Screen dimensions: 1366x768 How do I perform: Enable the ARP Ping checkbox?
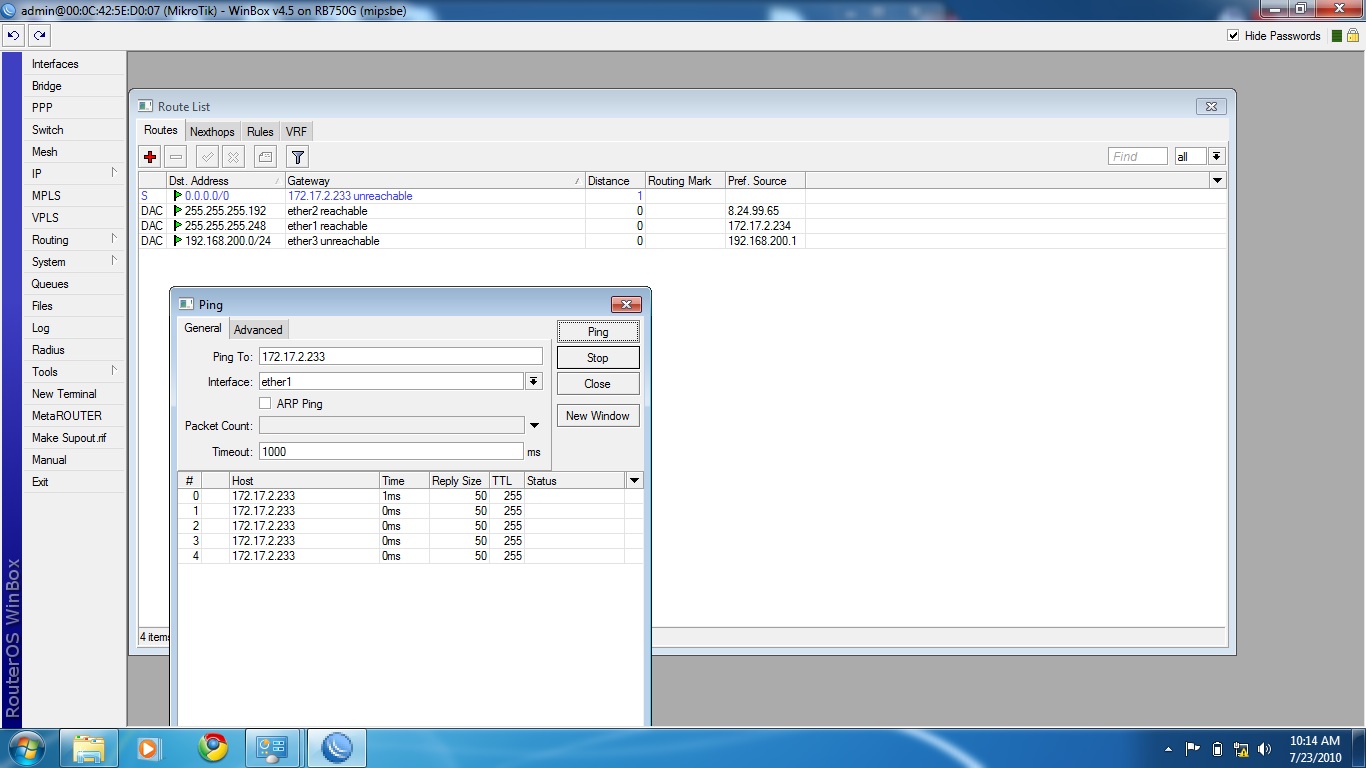[x=265, y=403]
